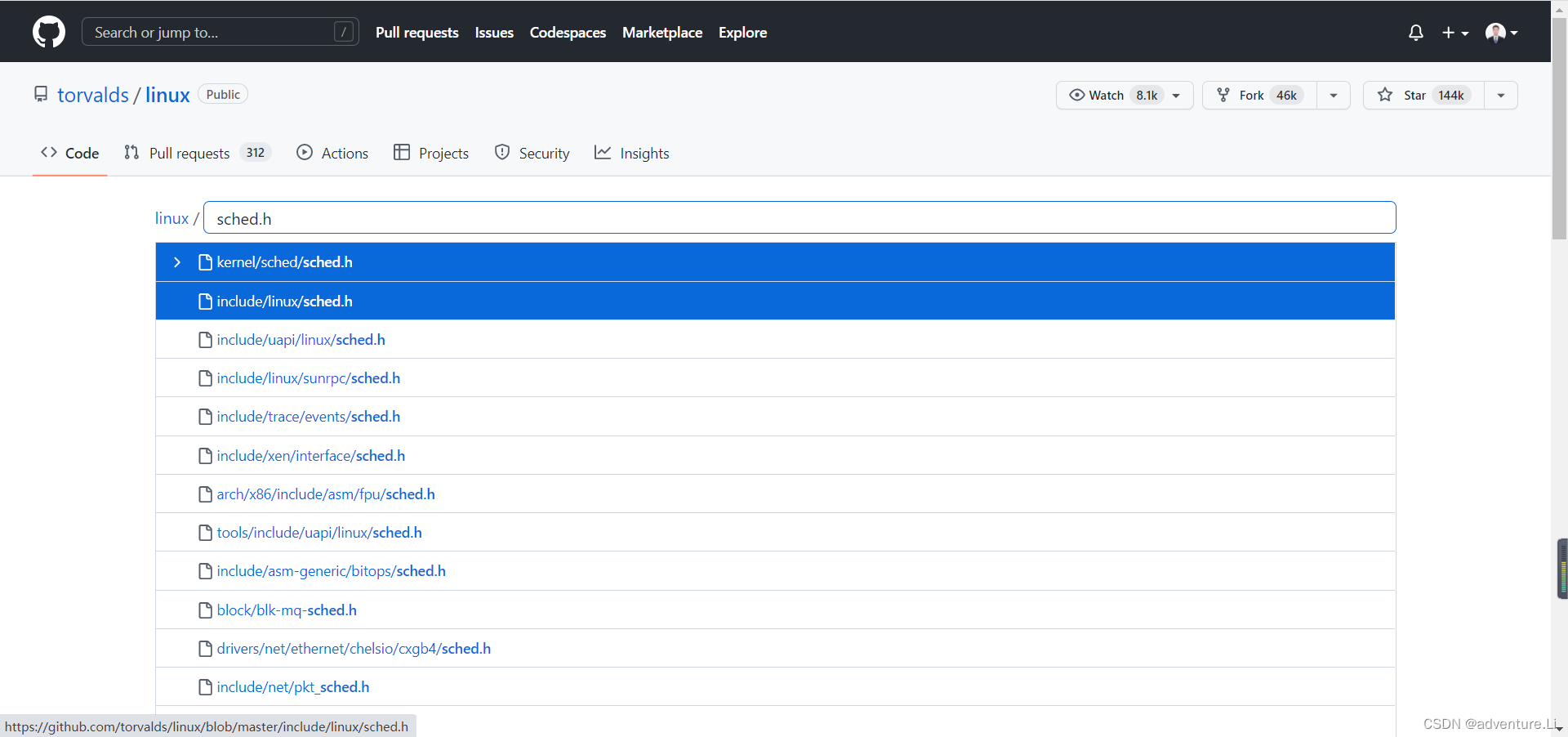This screenshot has height=737, width=1568.
Task: Click the sched.h file finder input
Action: [x=800, y=218]
